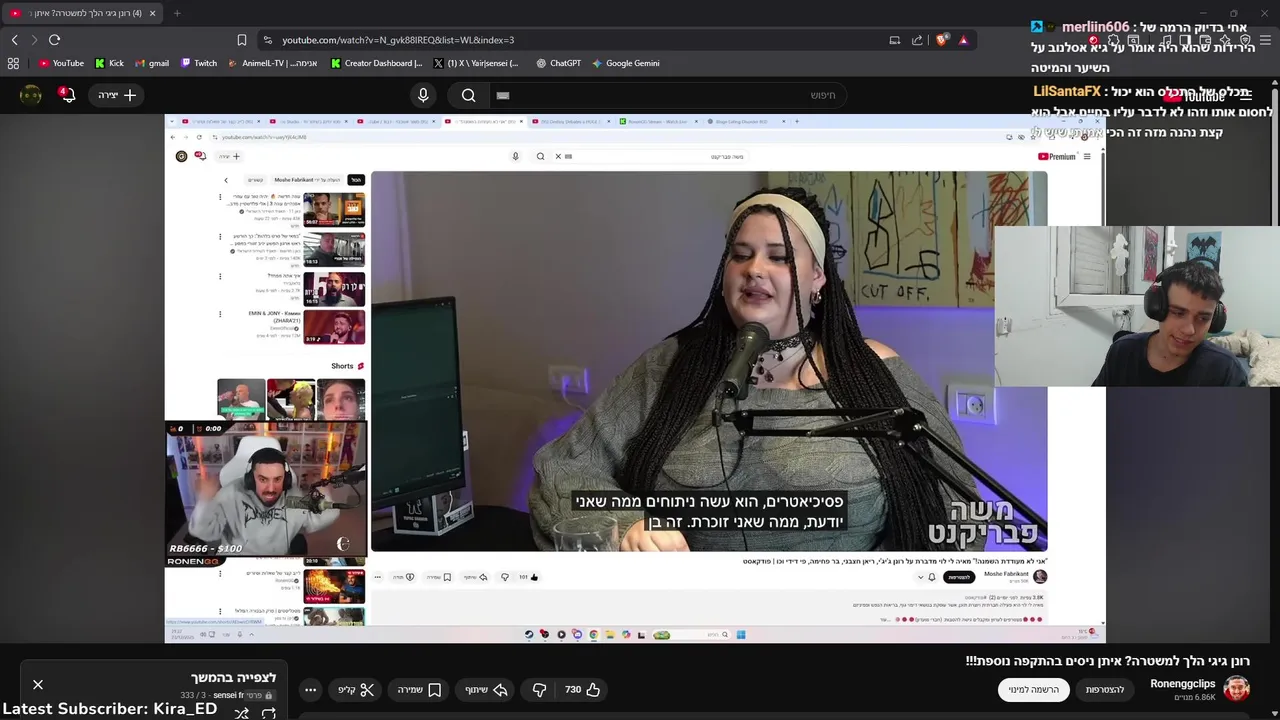Screen dimensions: 1280x720
Task: Click the browser forward arrow
Action: click(x=34, y=40)
